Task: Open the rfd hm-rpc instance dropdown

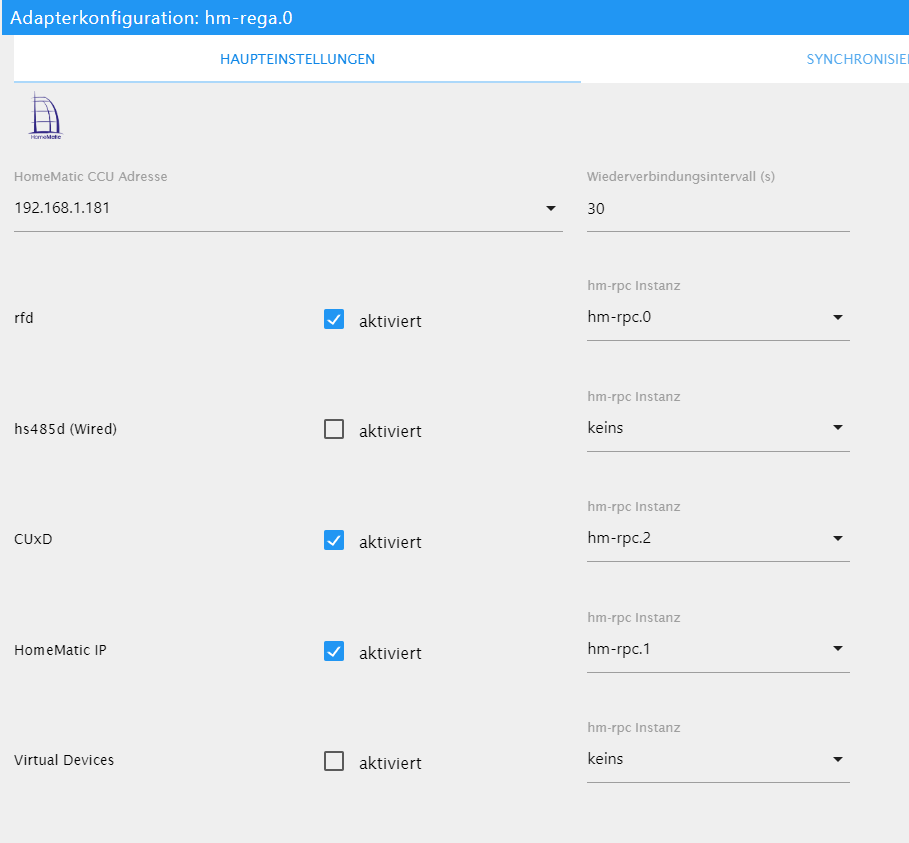Action: coord(838,318)
